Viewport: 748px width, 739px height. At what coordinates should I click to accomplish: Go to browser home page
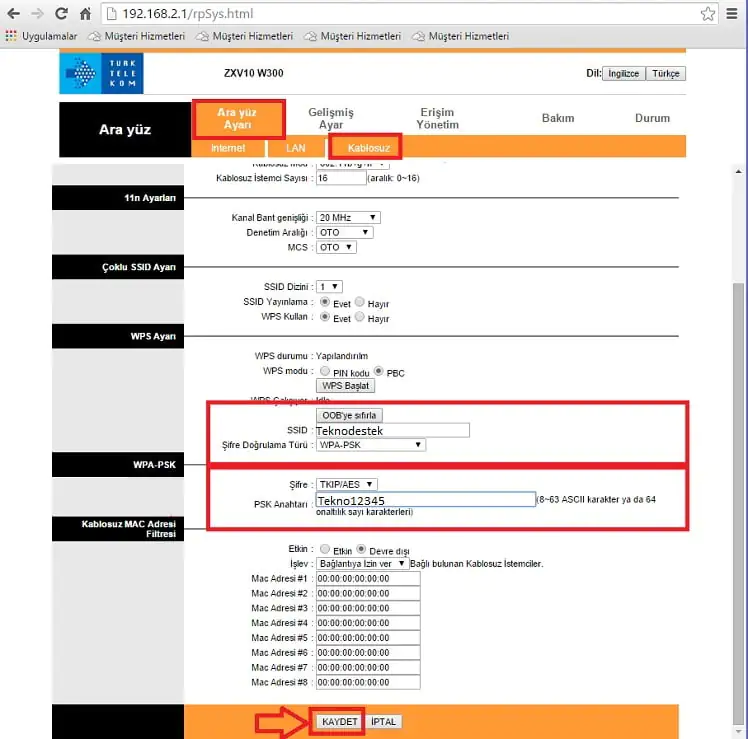click(x=85, y=14)
